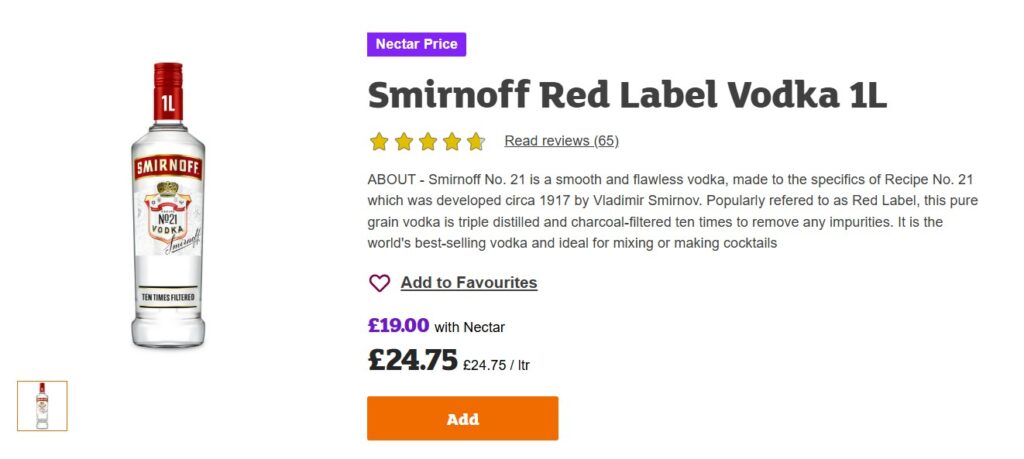The width and height of the screenshot is (1024, 459).
Task: Click the £24.75 / ltr unit price
Action: click(x=496, y=365)
